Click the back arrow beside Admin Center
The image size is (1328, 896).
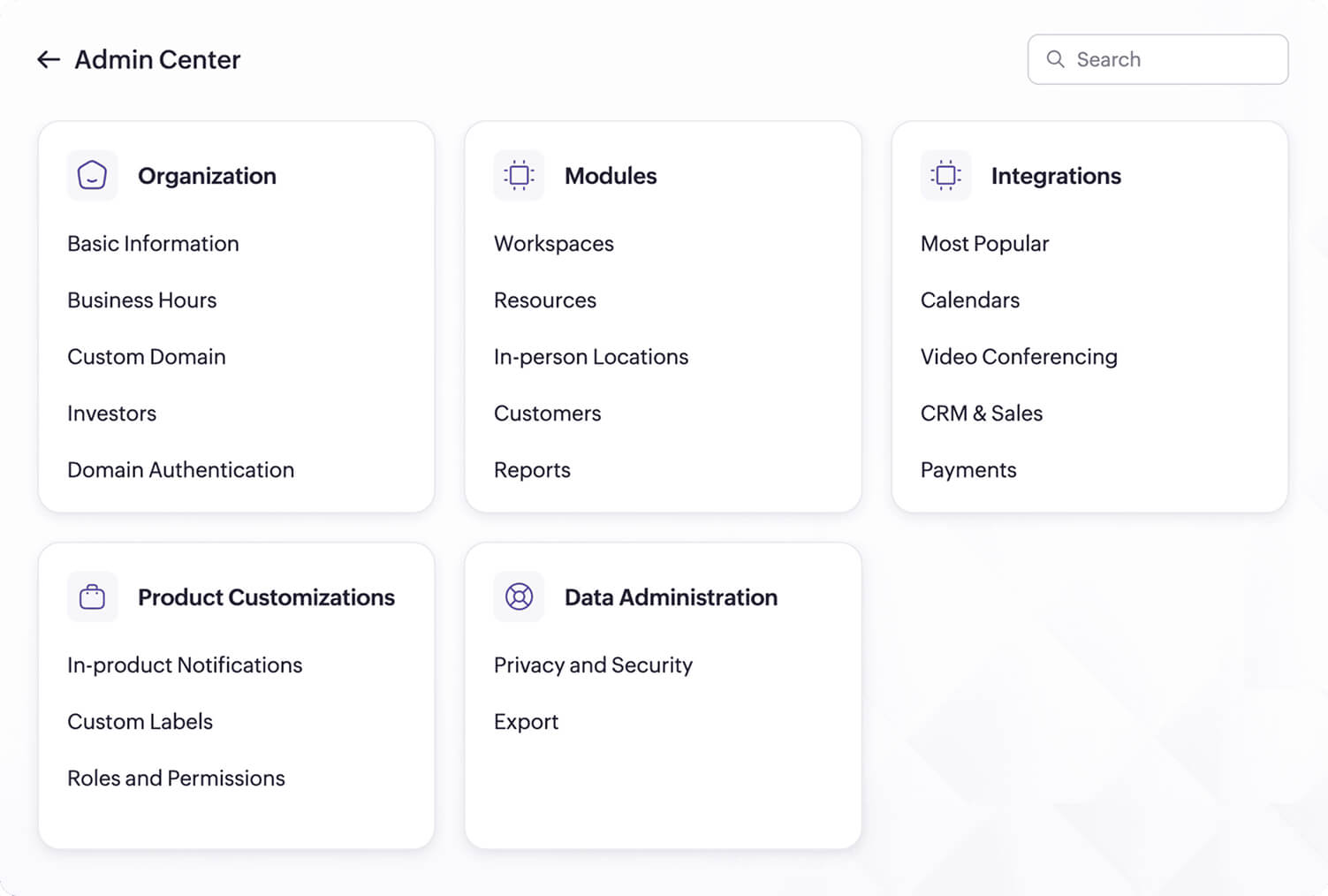point(49,59)
